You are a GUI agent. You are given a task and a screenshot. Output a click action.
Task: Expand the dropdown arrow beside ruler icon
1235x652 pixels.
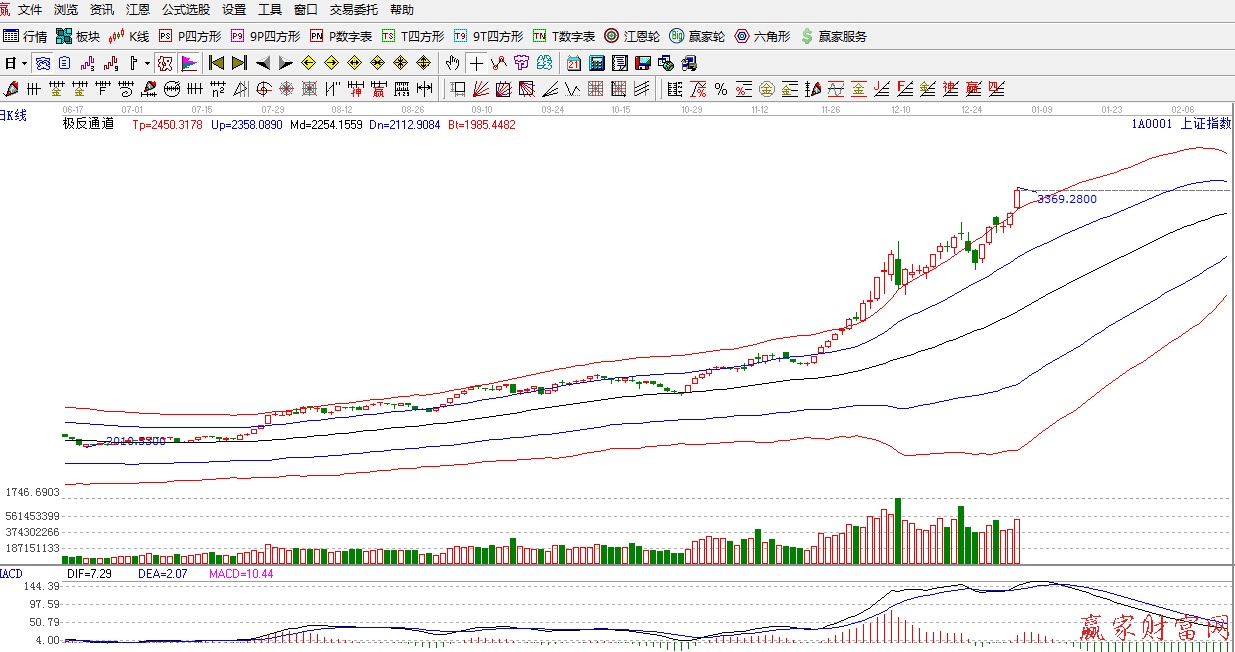[147, 63]
